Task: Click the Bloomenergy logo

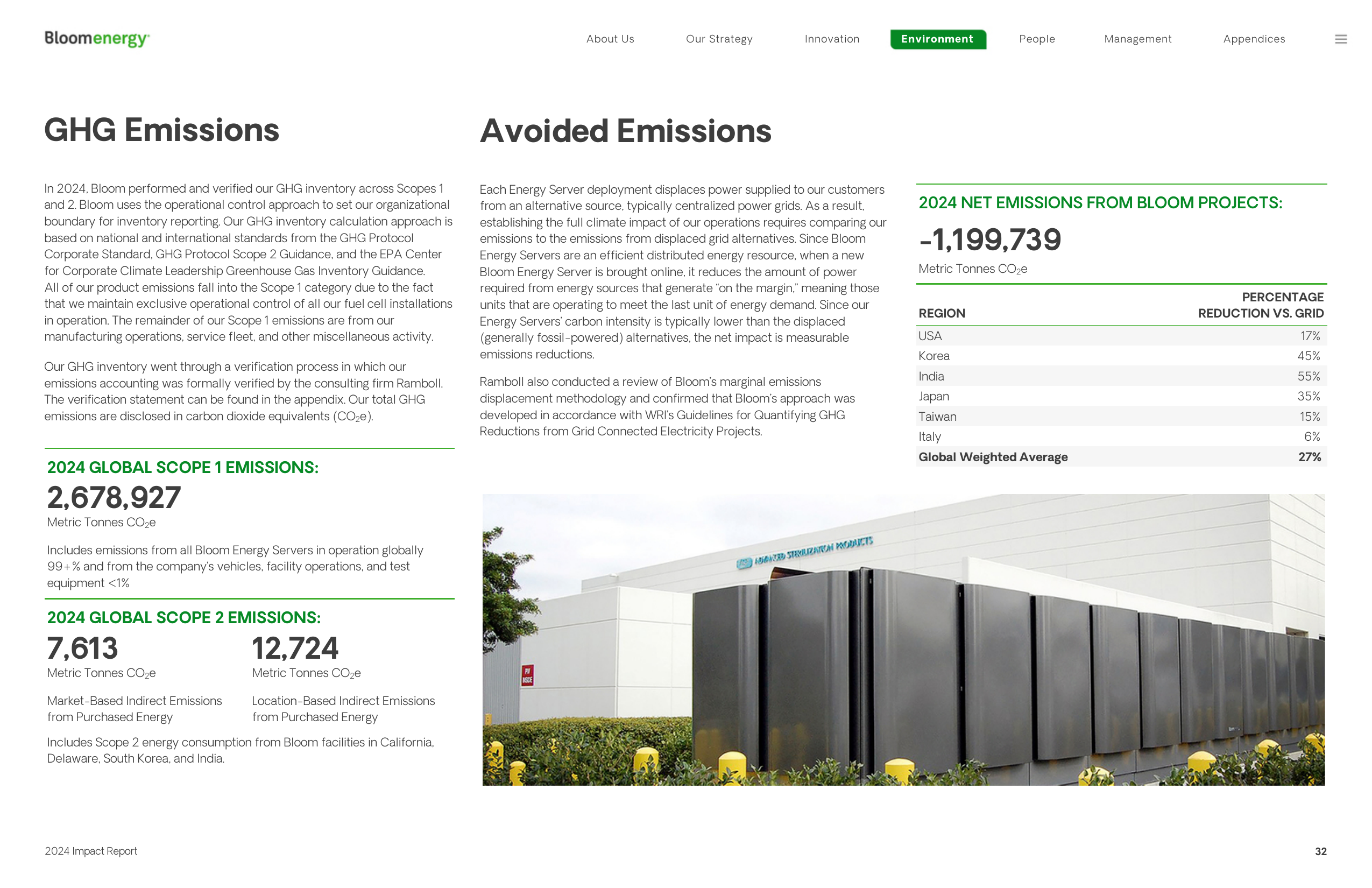Action: click(x=97, y=39)
